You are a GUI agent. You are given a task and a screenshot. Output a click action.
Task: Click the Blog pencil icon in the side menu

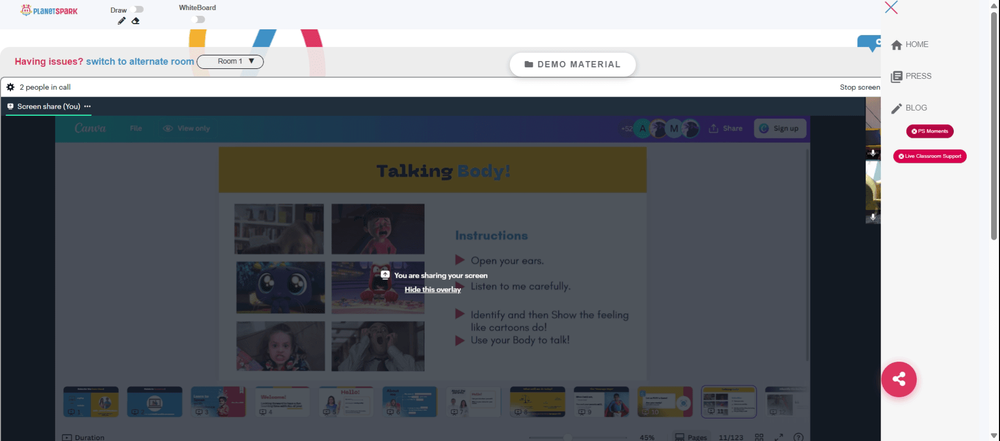pos(897,108)
